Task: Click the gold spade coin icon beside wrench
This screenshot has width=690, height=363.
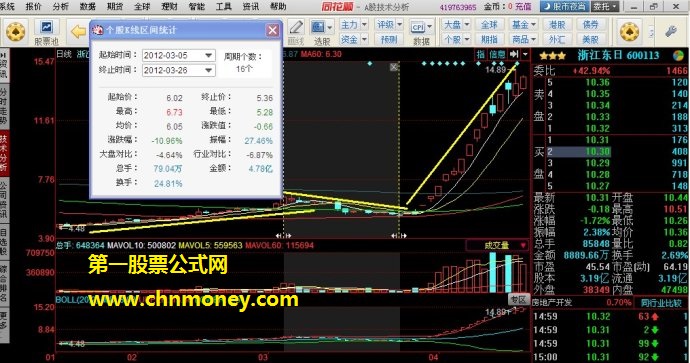Action: point(629,32)
